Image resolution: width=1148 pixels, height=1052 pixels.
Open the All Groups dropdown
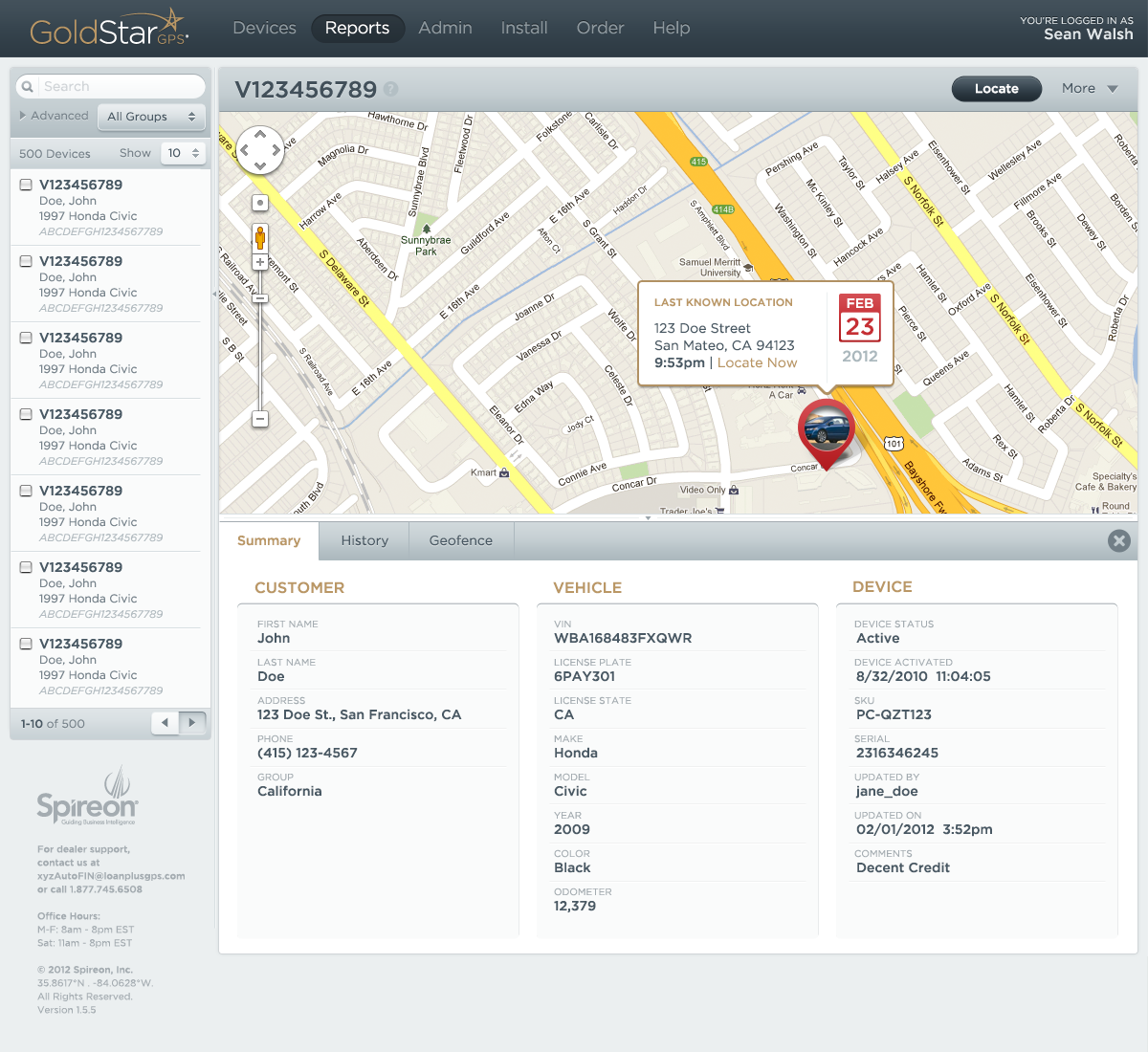pyautogui.click(x=151, y=117)
